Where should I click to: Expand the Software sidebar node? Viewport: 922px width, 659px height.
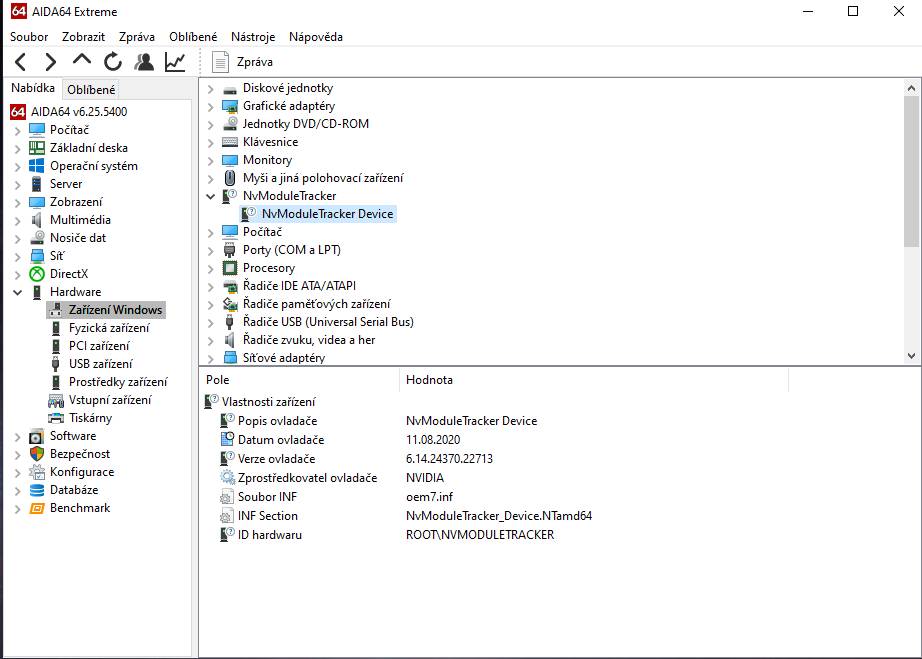(17, 437)
